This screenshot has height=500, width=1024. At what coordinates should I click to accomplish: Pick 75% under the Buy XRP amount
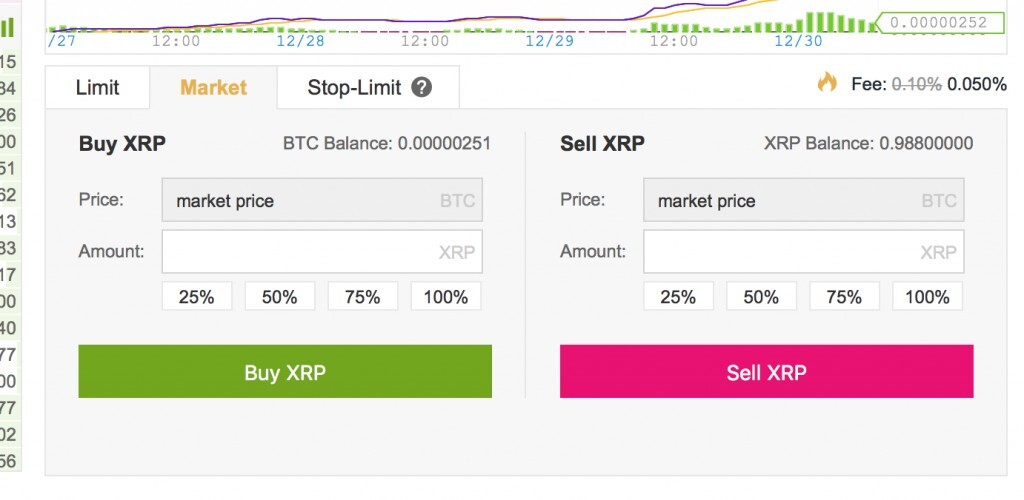click(x=362, y=296)
